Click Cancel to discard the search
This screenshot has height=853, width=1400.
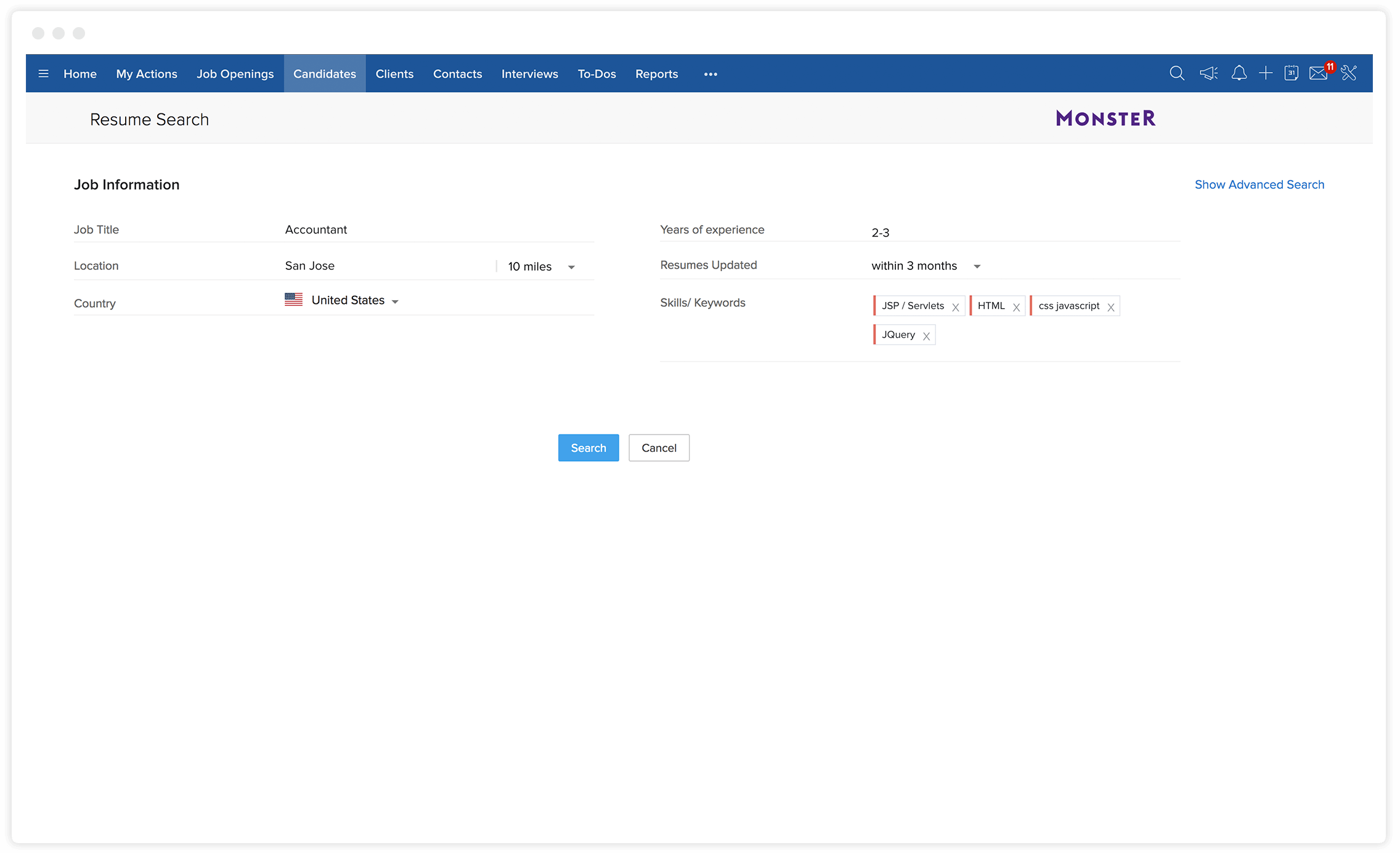(x=658, y=448)
